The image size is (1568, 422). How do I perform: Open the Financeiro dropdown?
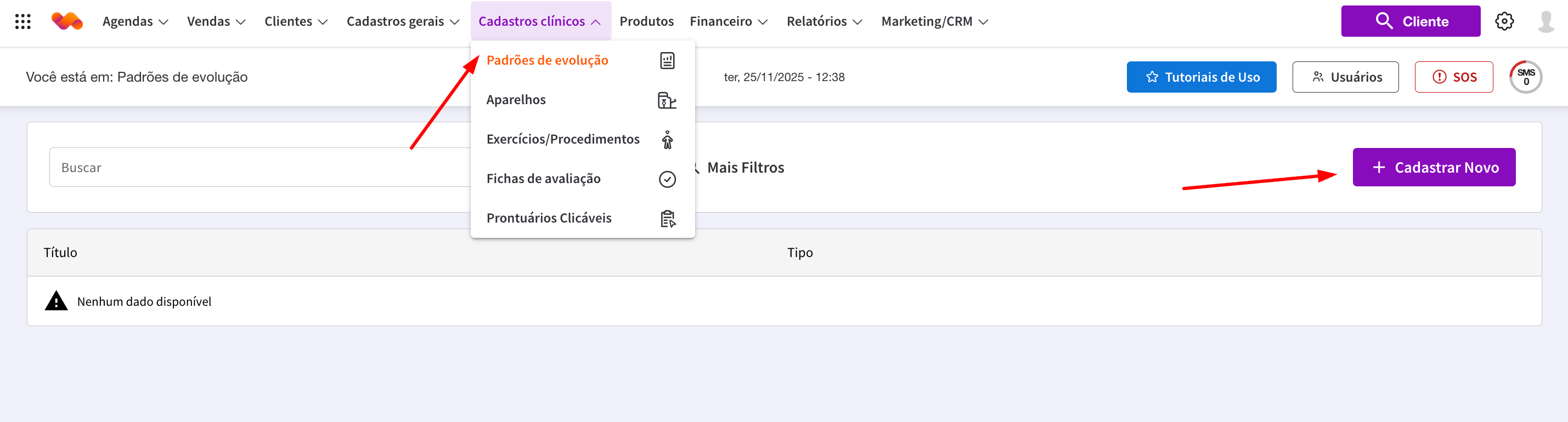pyautogui.click(x=728, y=21)
